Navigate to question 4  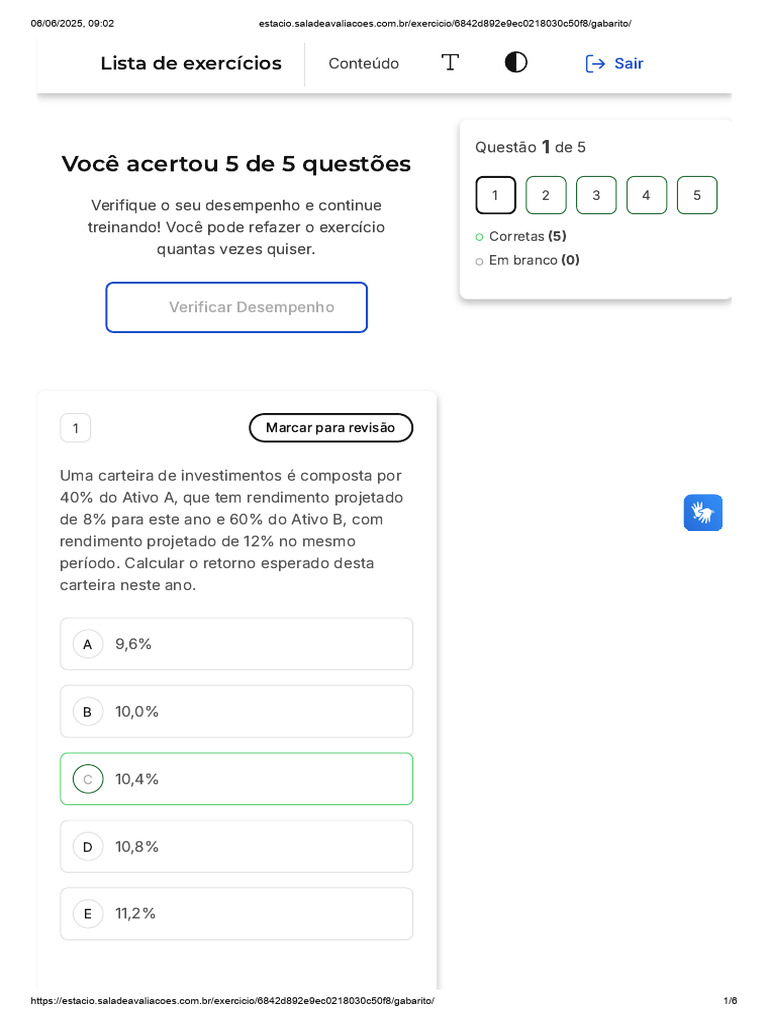[646, 195]
